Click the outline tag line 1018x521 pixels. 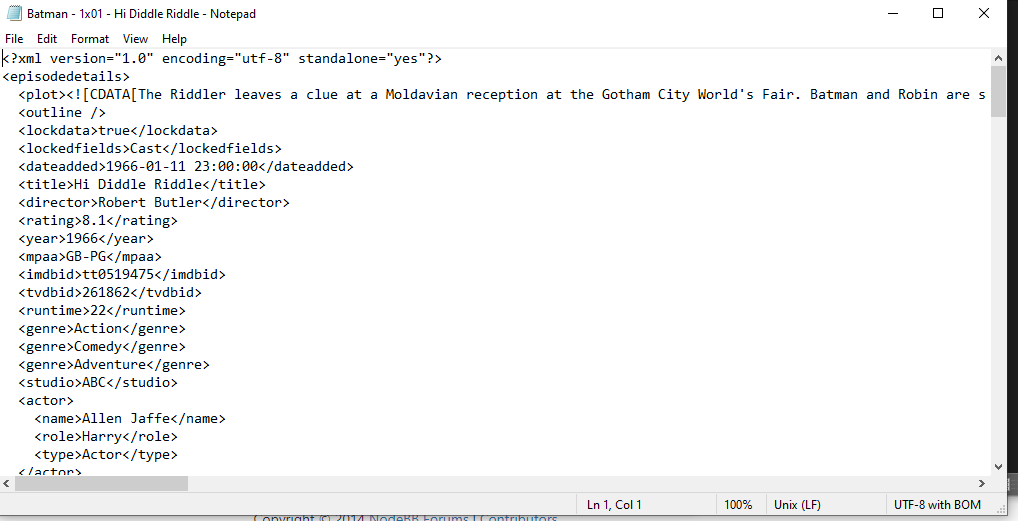[62, 112]
